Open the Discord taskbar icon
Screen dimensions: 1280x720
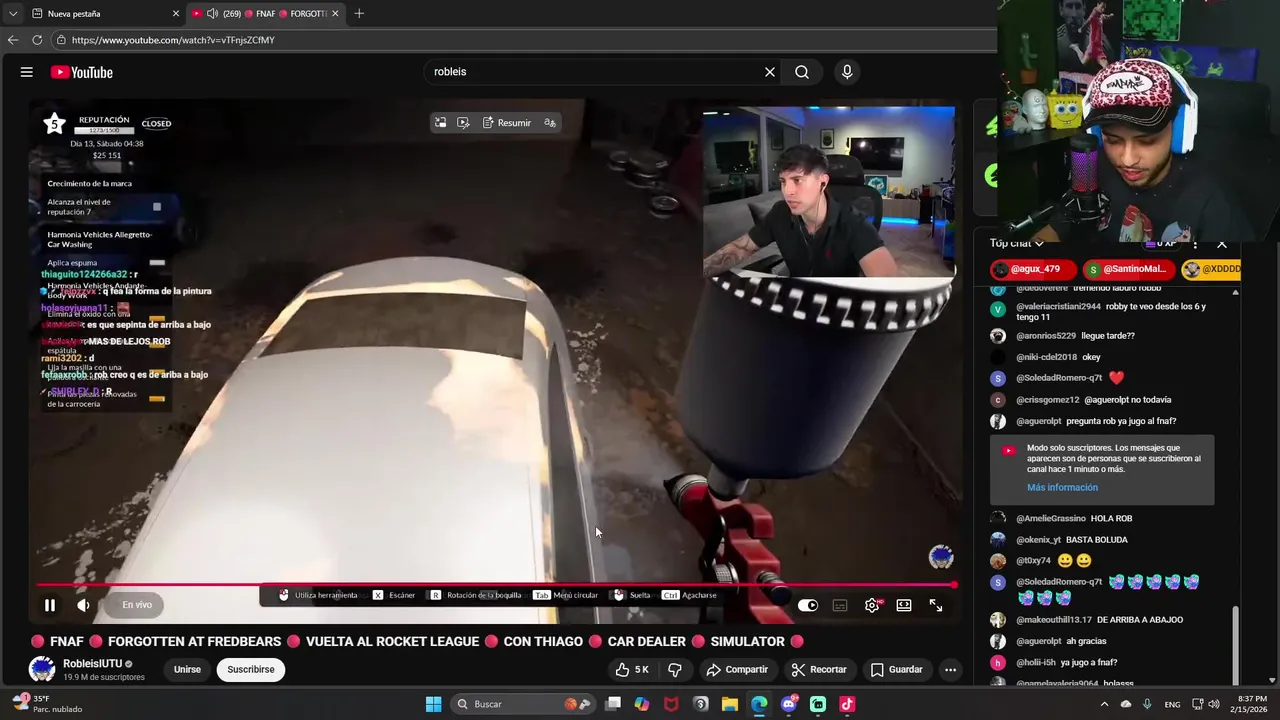pos(789,704)
